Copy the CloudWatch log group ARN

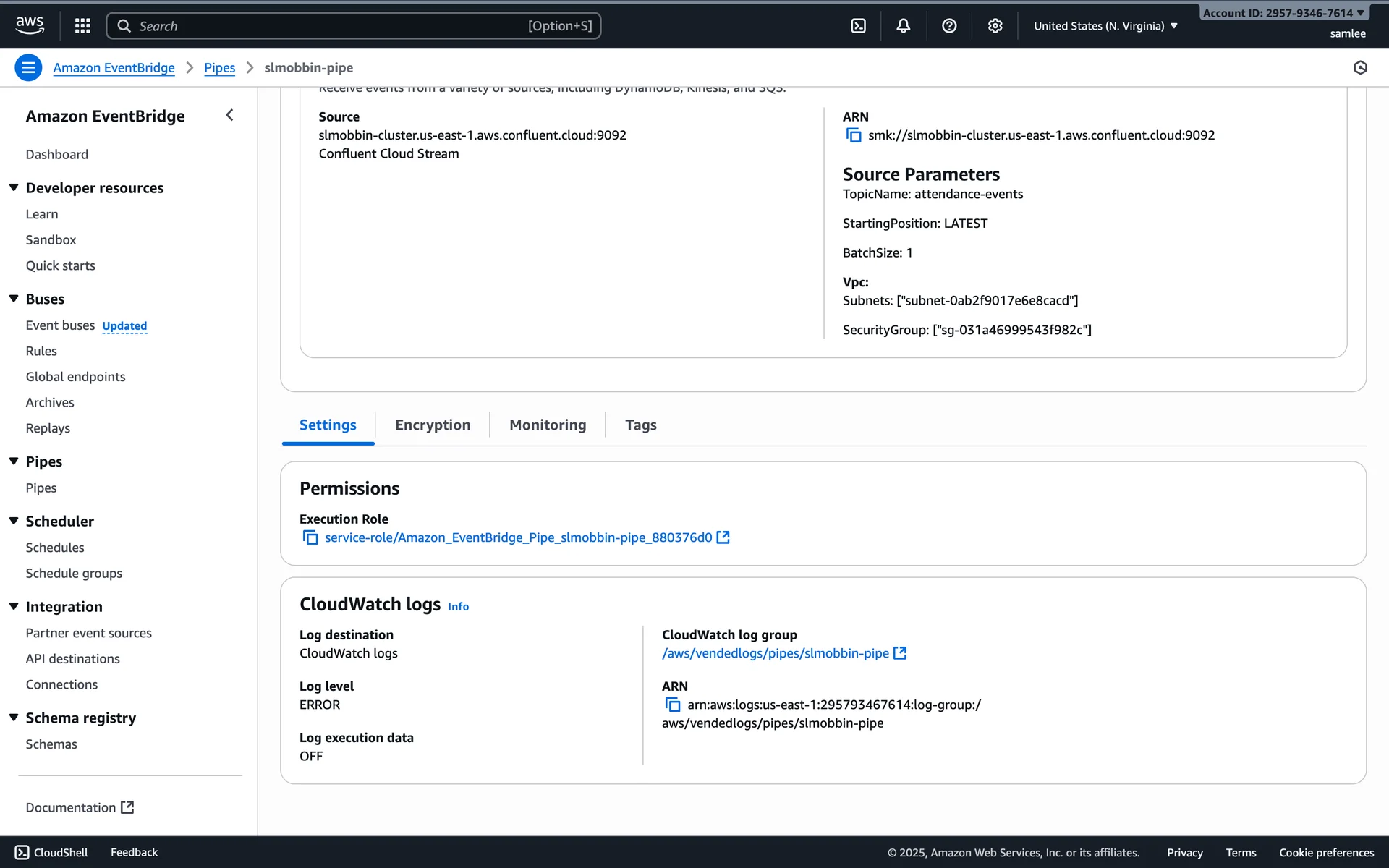672,705
